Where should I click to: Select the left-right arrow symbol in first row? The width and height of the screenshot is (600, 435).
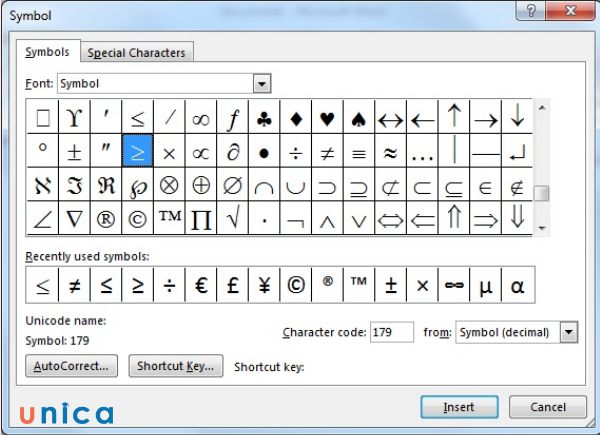click(391, 117)
